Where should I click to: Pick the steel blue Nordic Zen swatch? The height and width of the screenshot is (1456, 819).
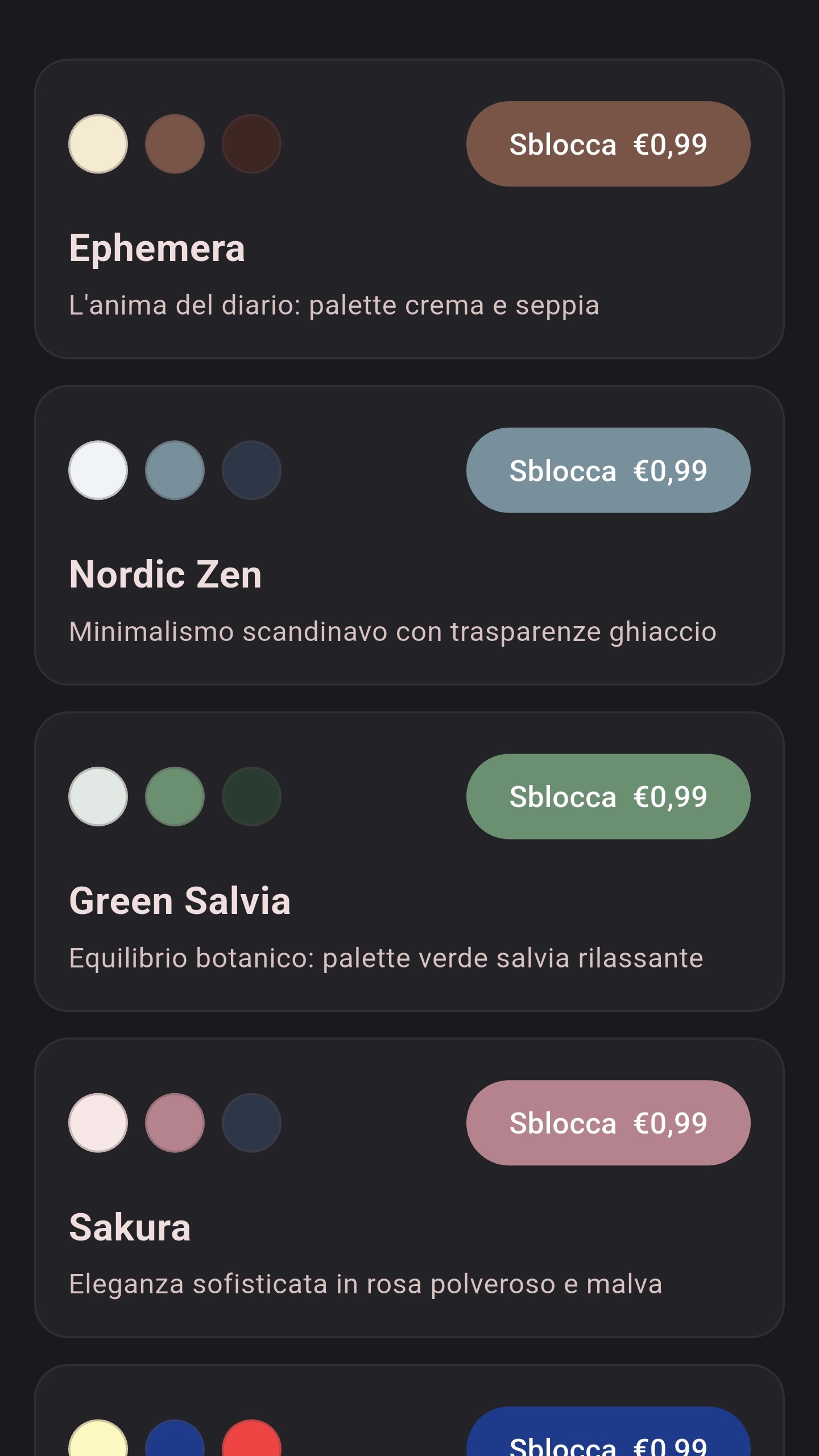pyautogui.click(x=175, y=470)
